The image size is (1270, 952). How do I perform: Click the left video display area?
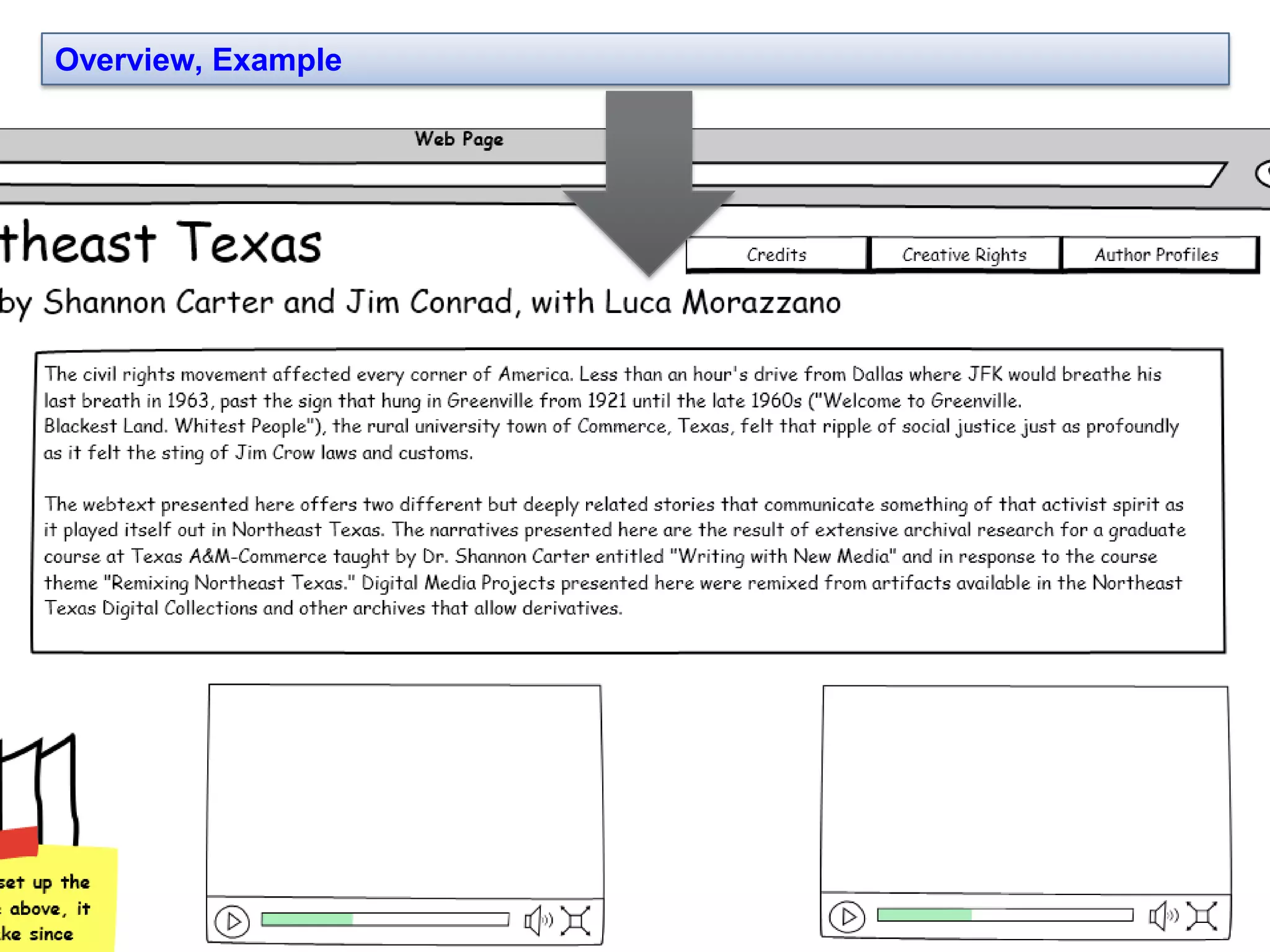click(x=405, y=790)
